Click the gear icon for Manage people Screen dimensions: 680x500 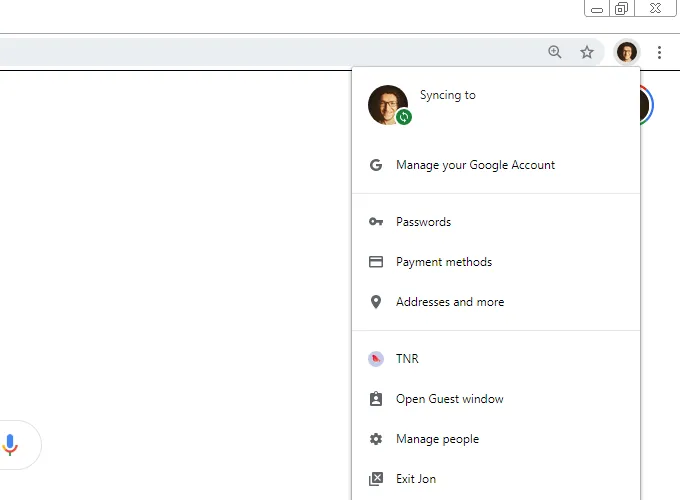[x=376, y=439]
